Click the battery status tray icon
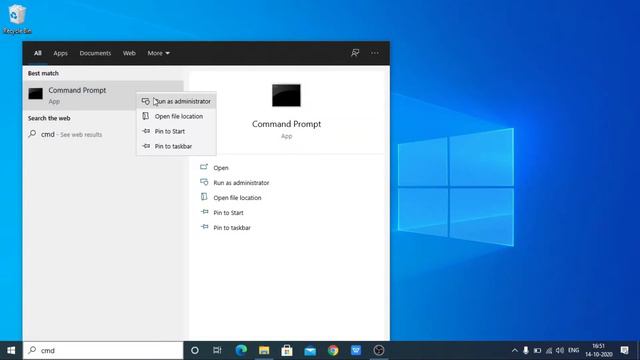This screenshot has height=360, width=640. (x=537, y=350)
